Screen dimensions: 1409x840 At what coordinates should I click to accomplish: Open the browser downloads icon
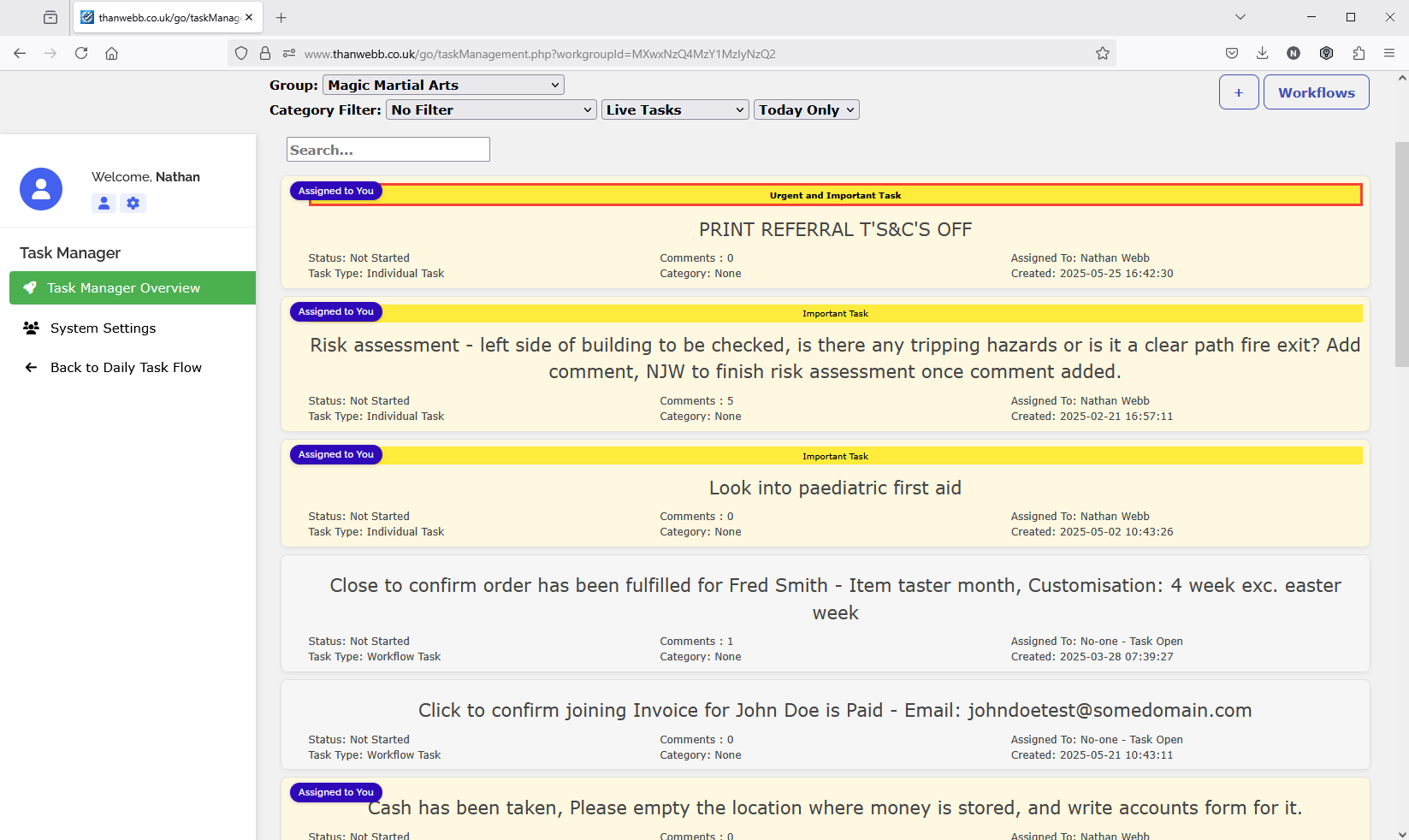point(1262,53)
